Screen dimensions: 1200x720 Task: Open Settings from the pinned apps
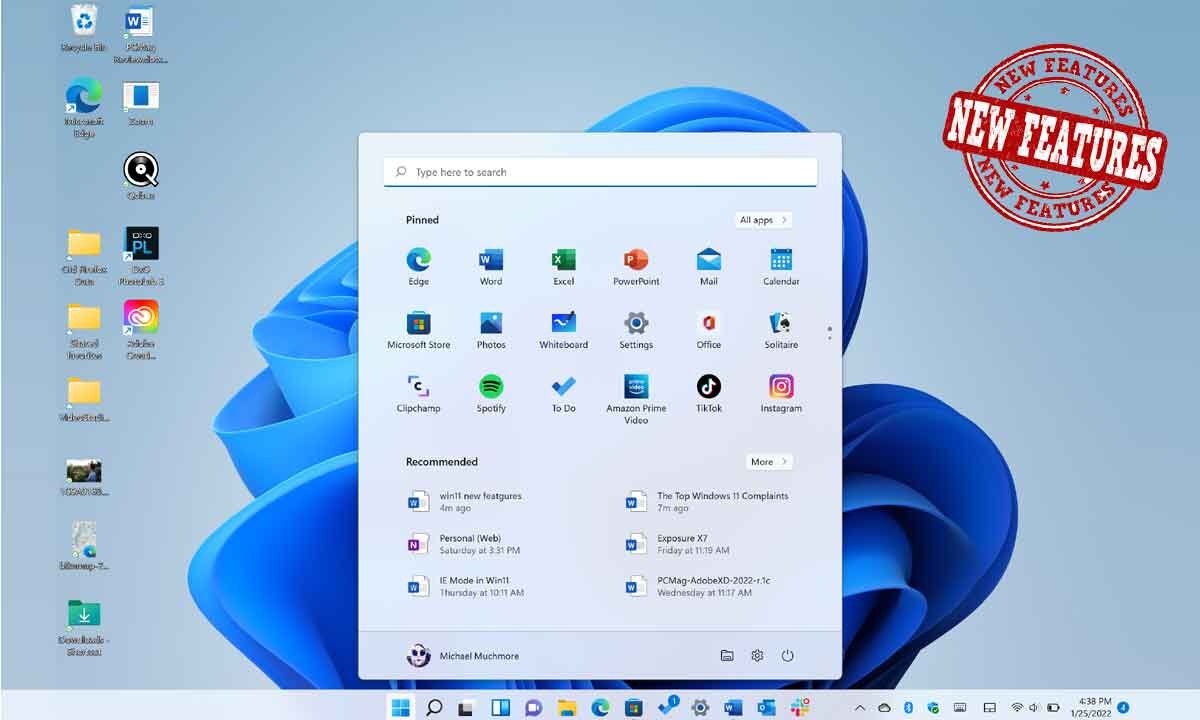coord(636,330)
